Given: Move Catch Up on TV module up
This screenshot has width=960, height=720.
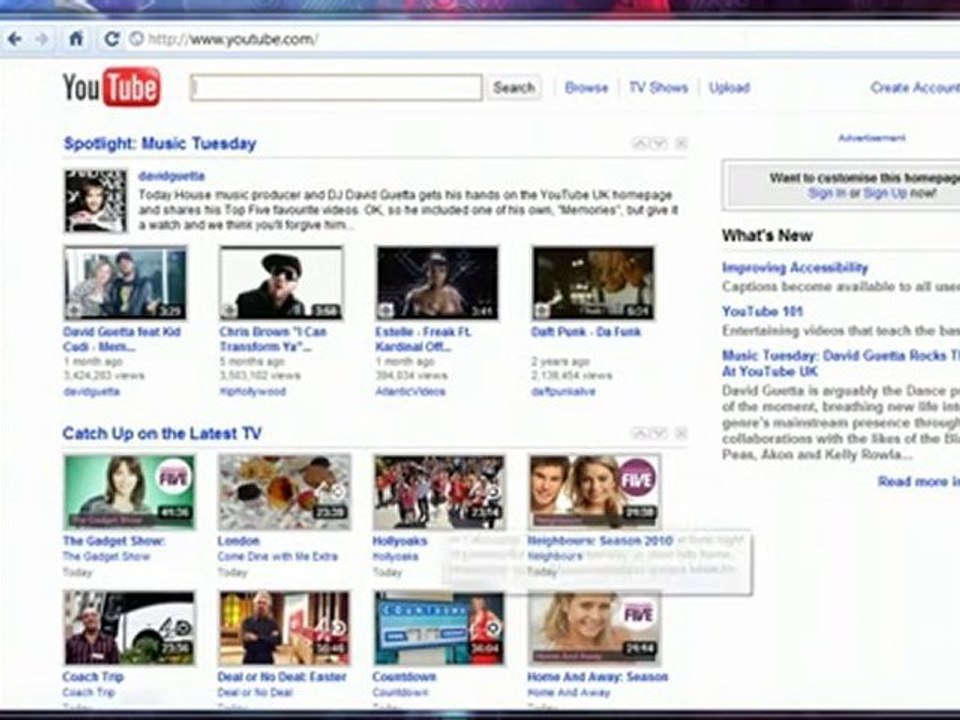Looking at the screenshot, I should click(640, 433).
